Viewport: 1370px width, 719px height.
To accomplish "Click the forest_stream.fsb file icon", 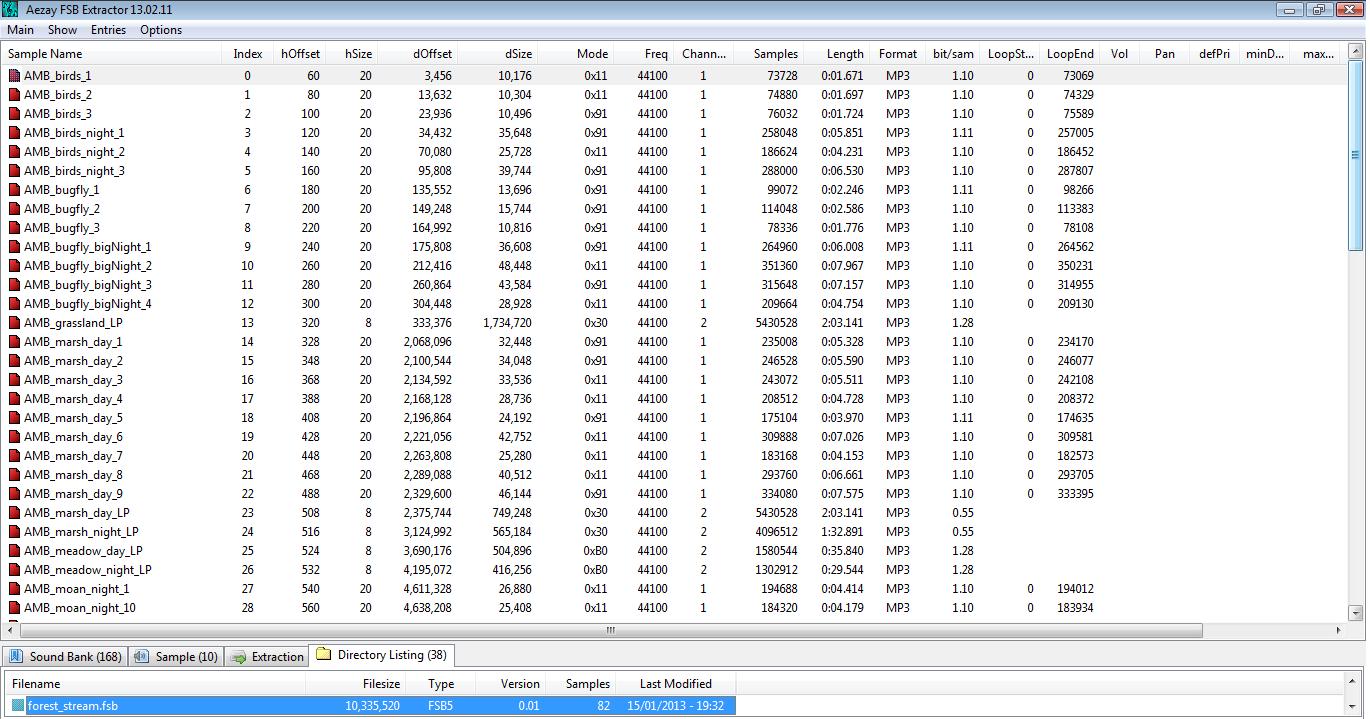I will point(18,706).
